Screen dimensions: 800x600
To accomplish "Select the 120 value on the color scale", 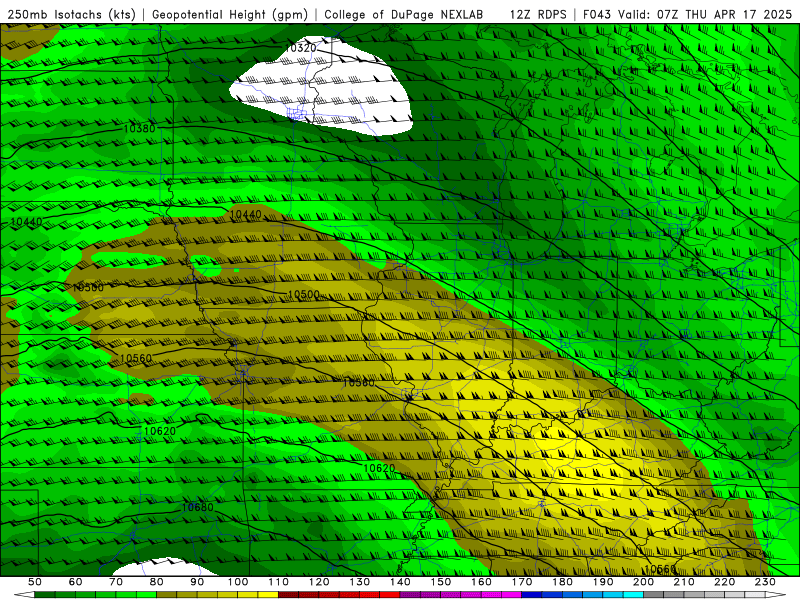I will pyautogui.click(x=319, y=582).
